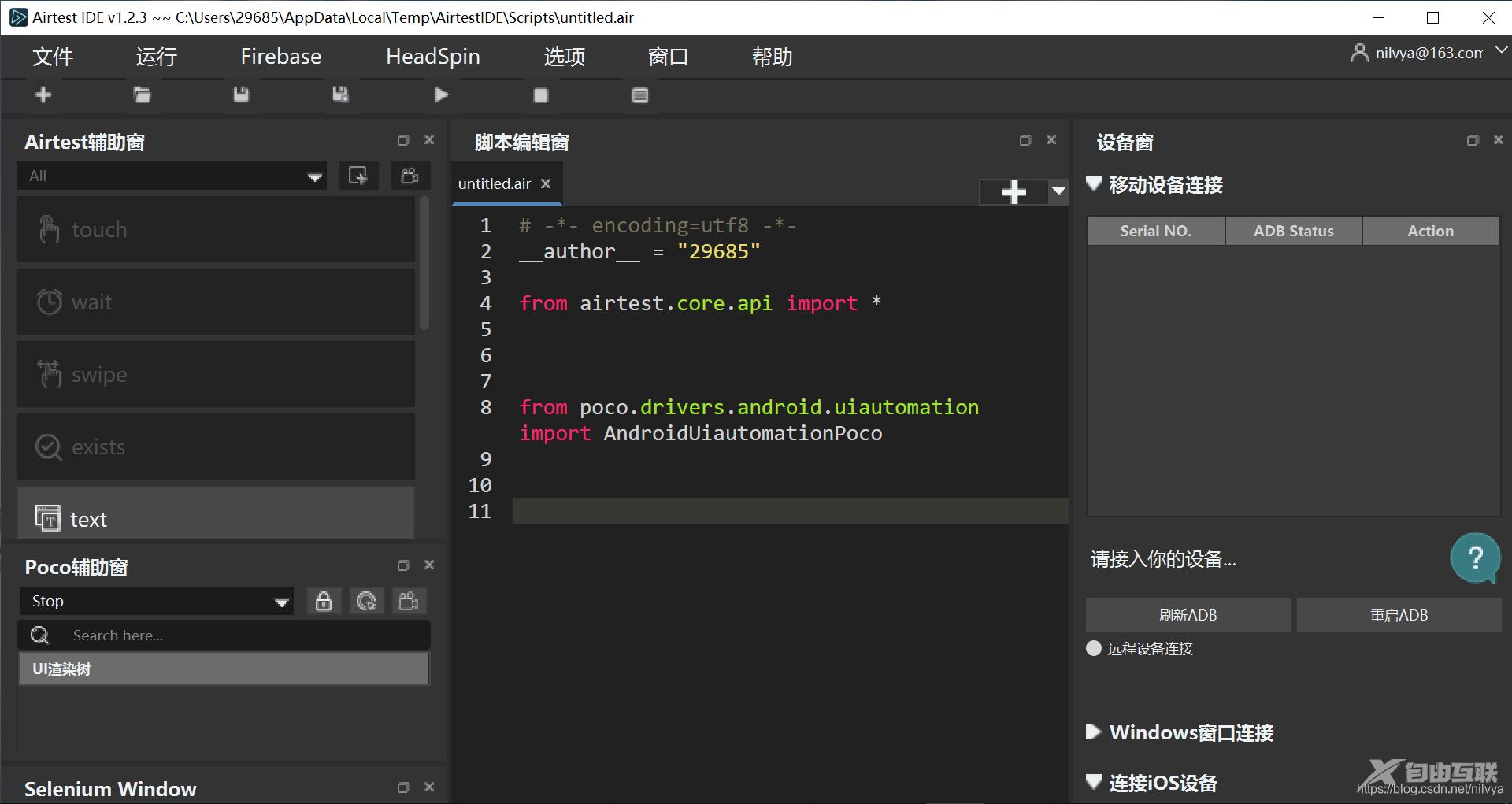This screenshot has width=1512, height=804.
Task: Click the ADB Status column header
Action: pyautogui.click(x=1293, y=231)
